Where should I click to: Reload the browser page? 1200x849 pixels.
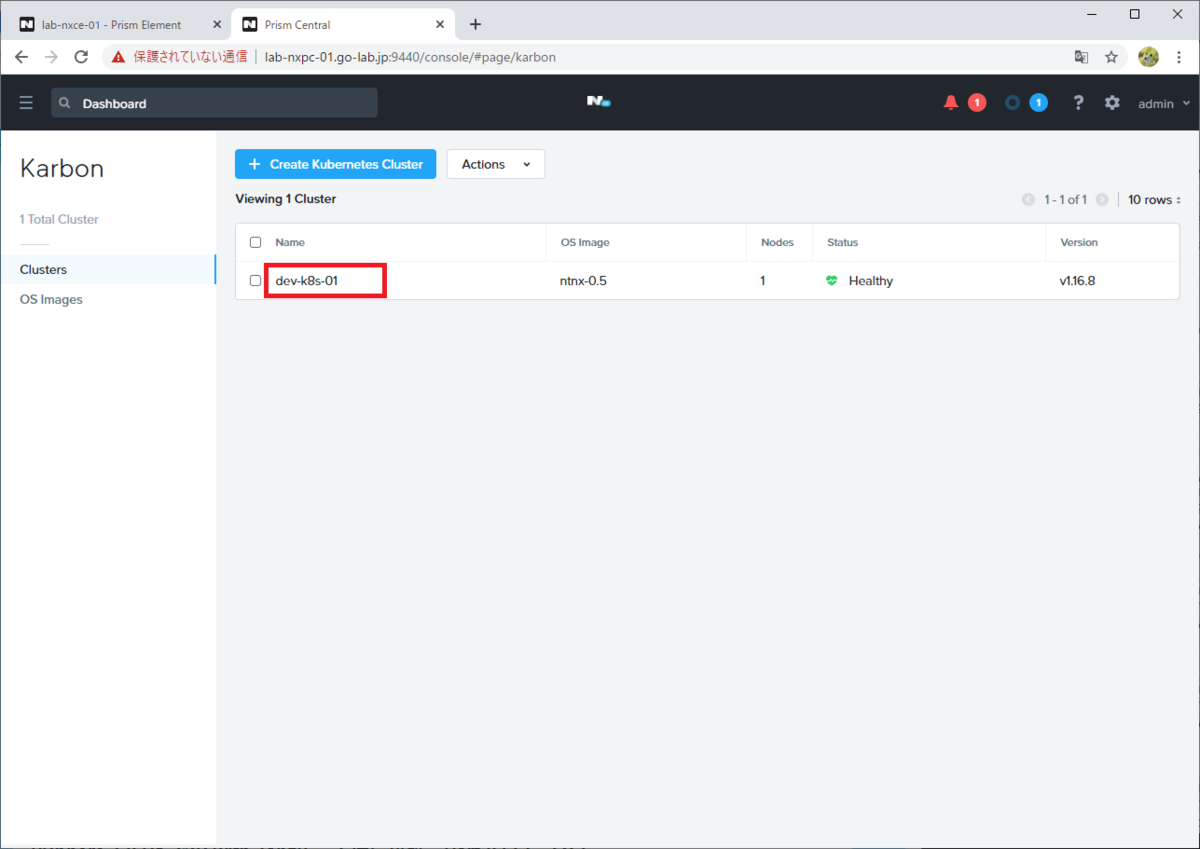[x=82, y=57]
